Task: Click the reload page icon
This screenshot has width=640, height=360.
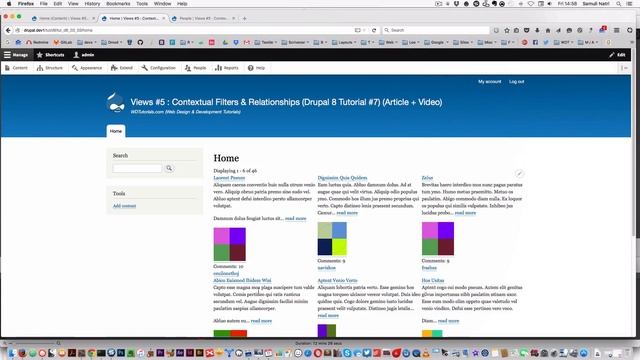Action: [x=374, y=30]
